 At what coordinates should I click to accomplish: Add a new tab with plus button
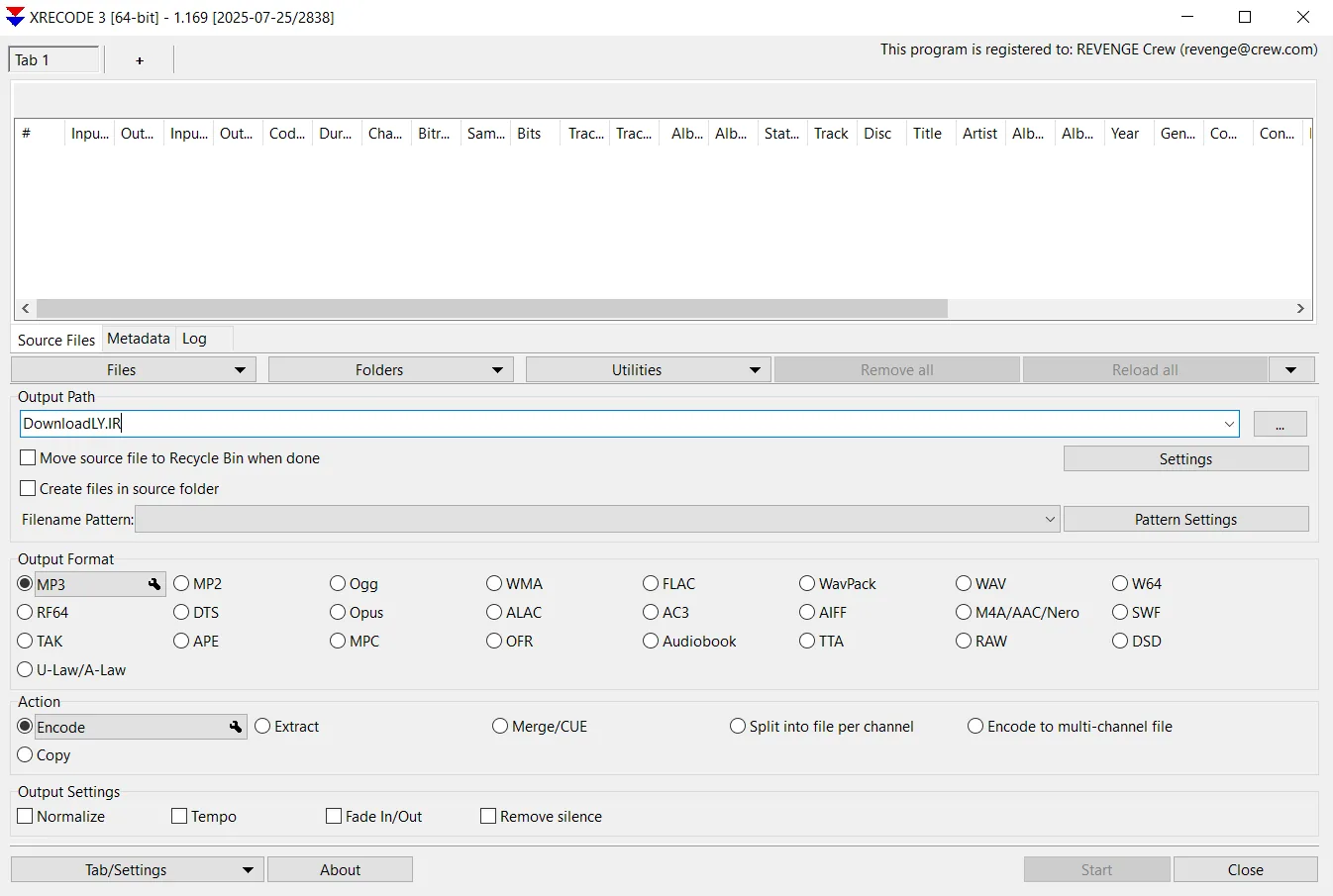pos(140,60)
